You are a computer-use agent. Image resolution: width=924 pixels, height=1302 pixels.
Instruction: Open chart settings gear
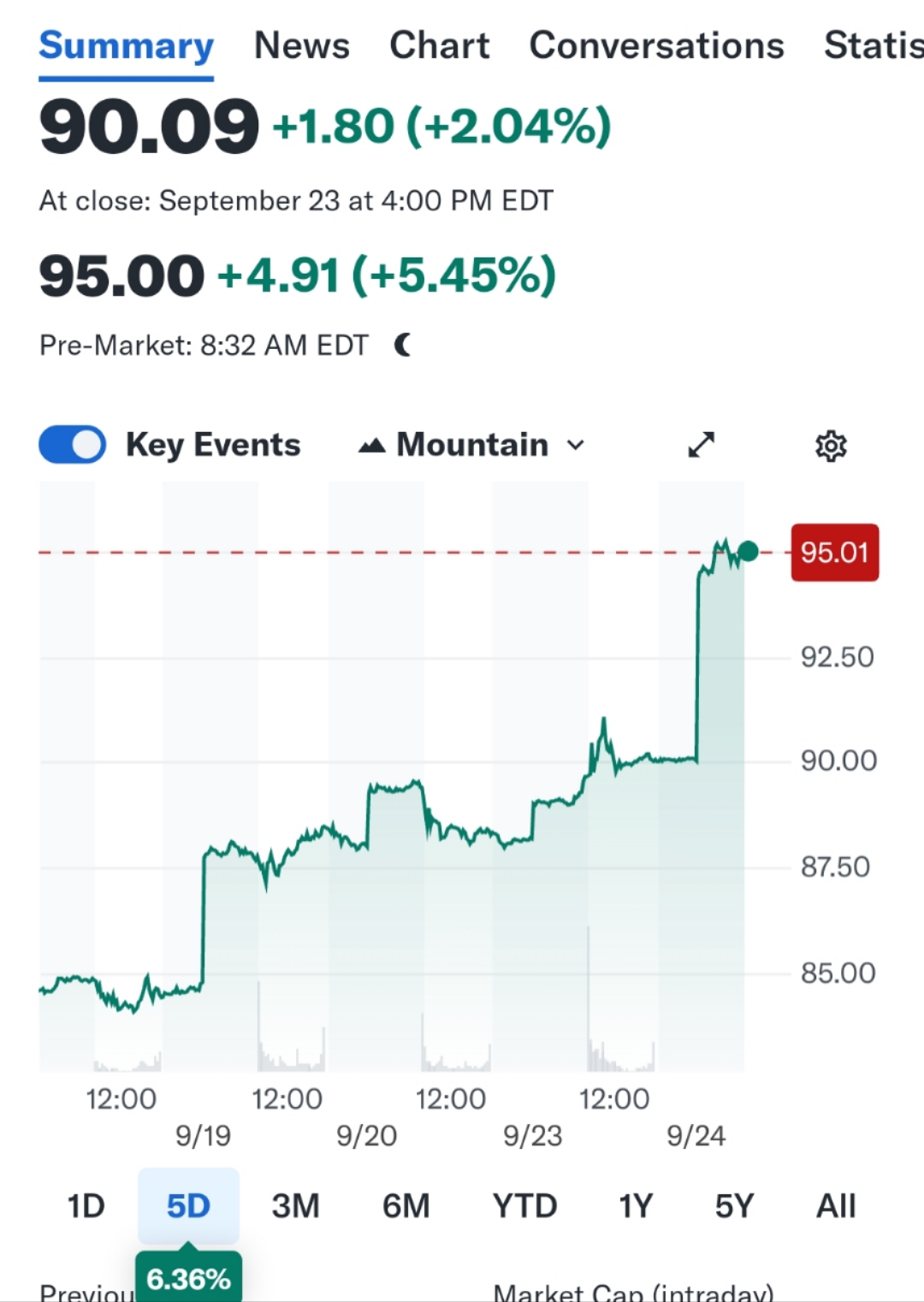coord(830,446)
